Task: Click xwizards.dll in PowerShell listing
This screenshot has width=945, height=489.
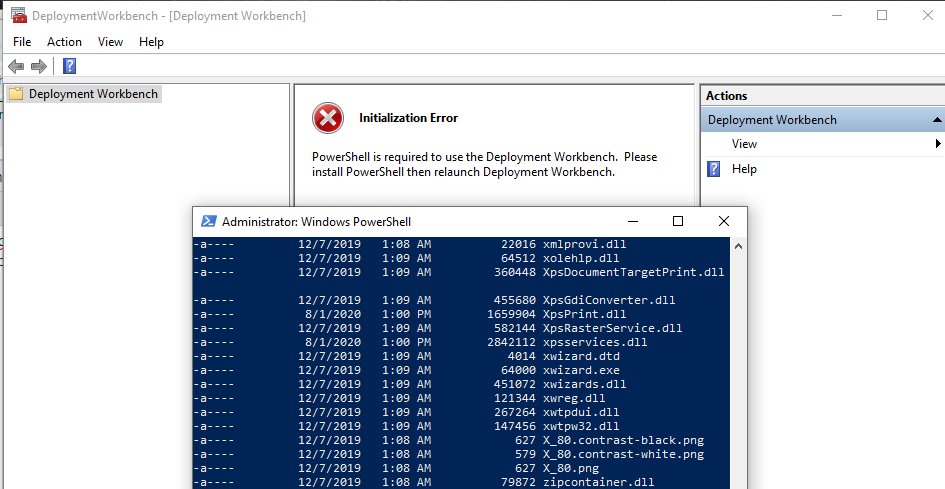Action: click(x=585, y=384)
